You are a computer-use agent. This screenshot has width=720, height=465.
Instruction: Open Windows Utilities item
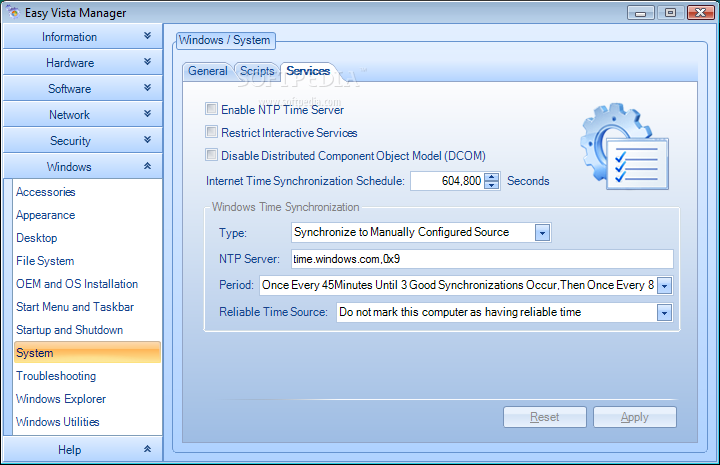tap(57, 421)
